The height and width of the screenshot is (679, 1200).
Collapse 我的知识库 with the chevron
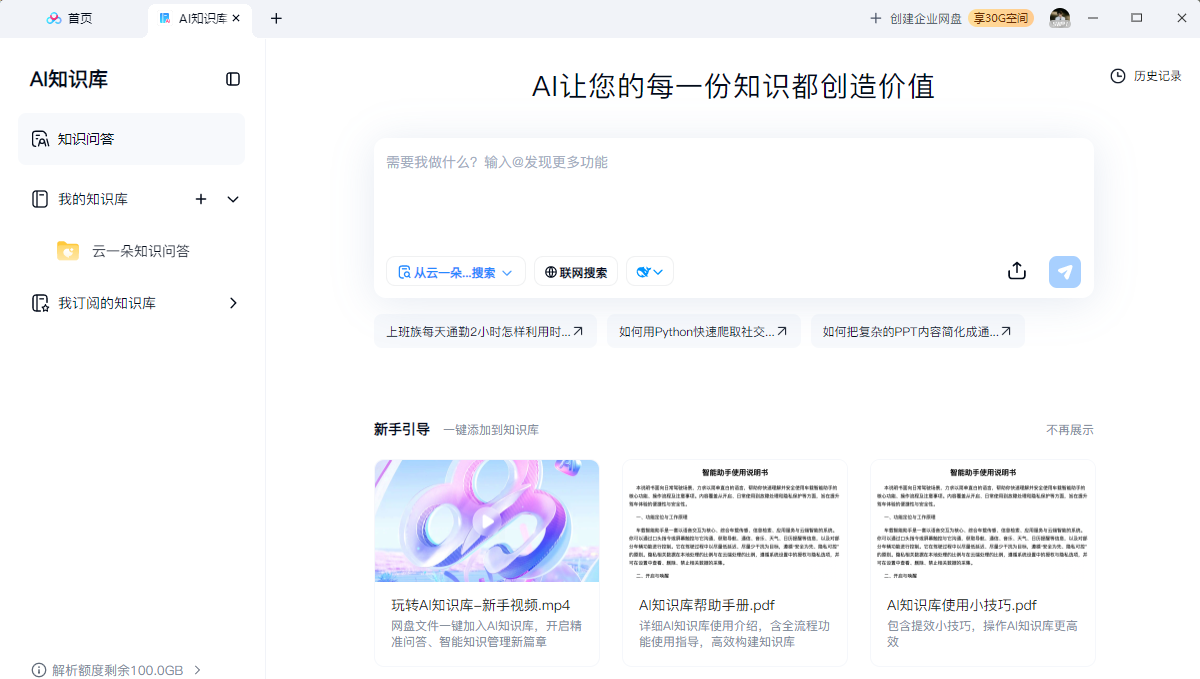(233, 199)
